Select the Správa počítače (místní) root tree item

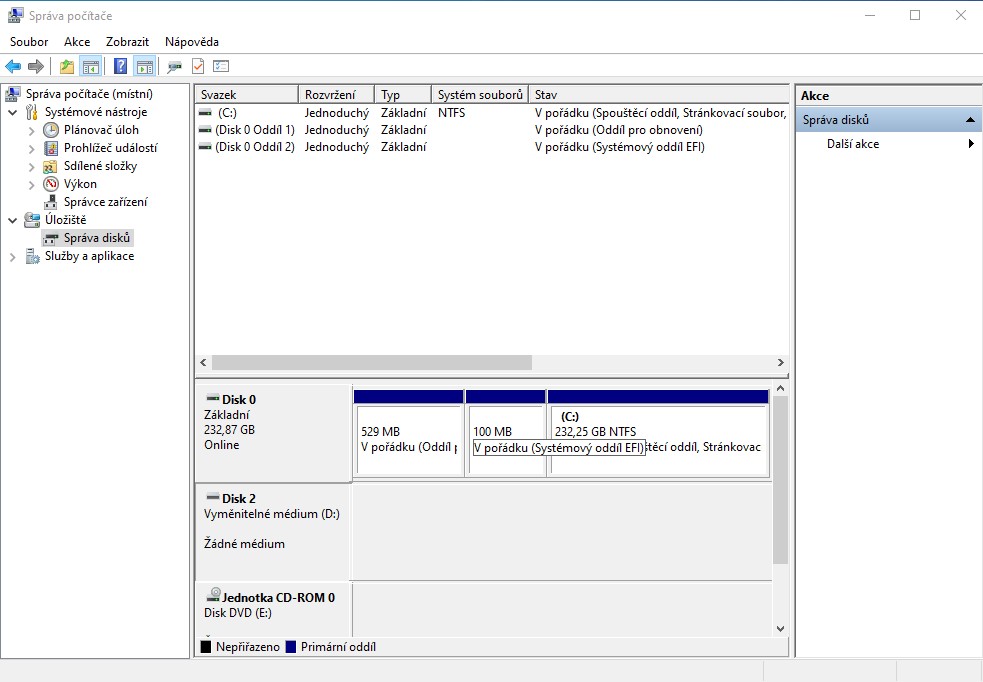pos(89,94)
